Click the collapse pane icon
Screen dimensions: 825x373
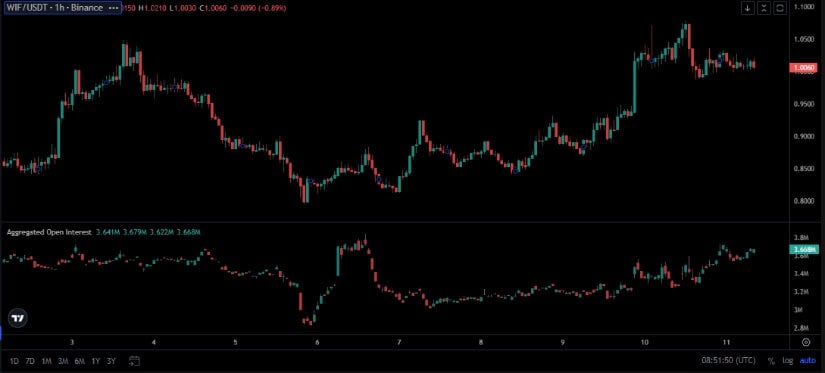(764, 8)
